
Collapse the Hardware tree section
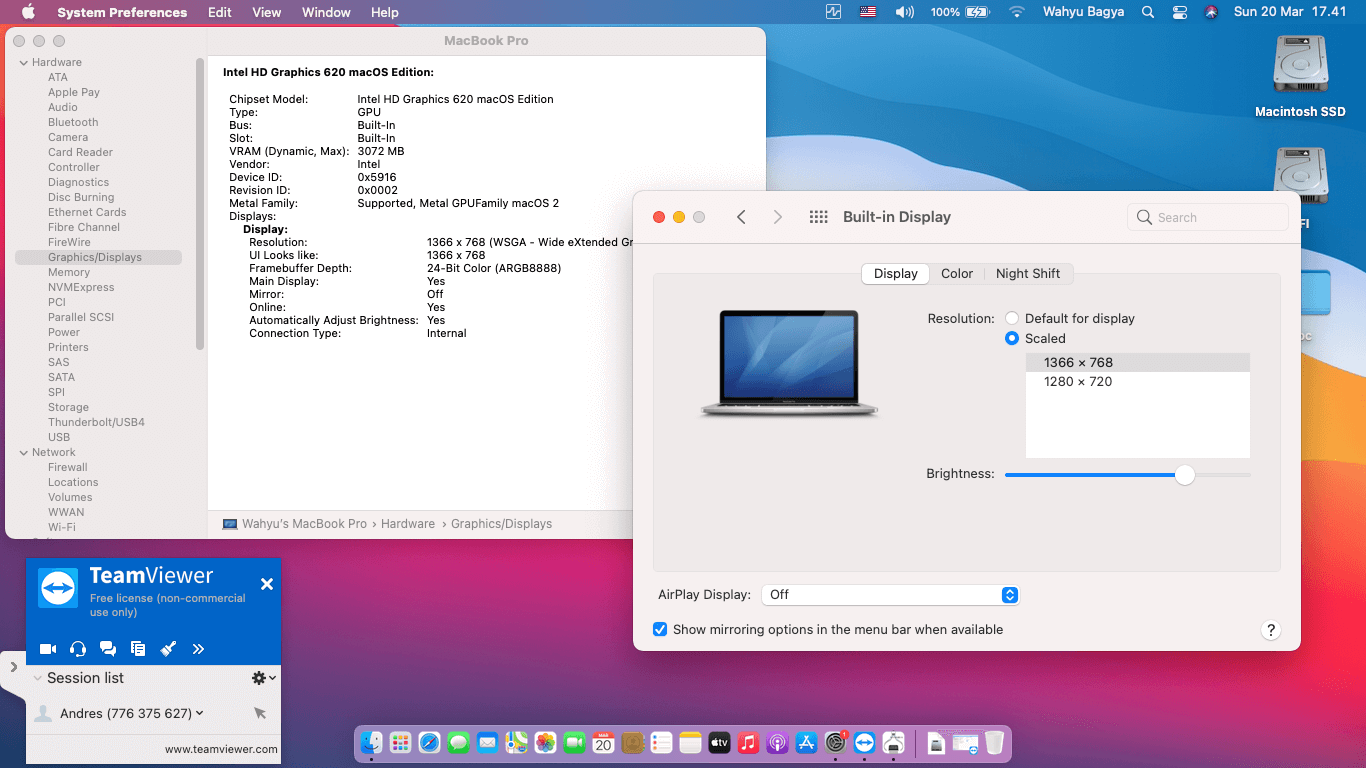click(24, 62)
